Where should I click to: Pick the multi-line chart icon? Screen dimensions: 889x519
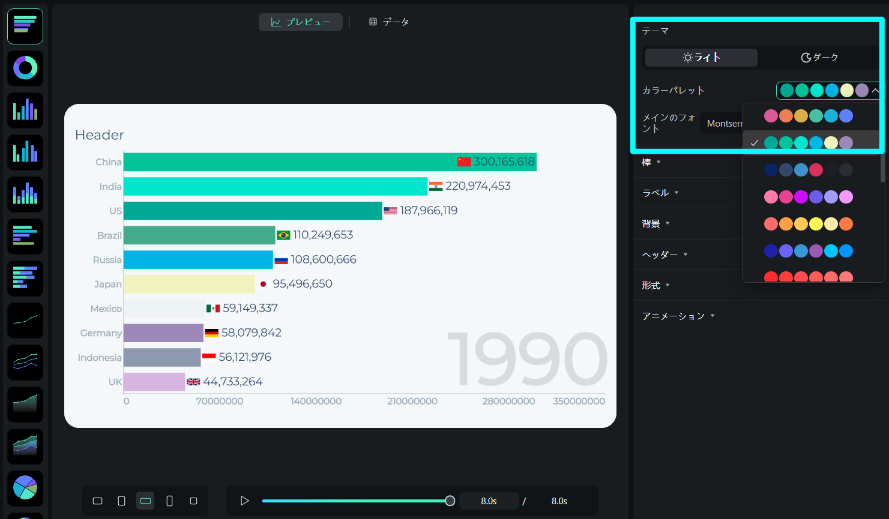pyautogui.click(x=25, y=362)
